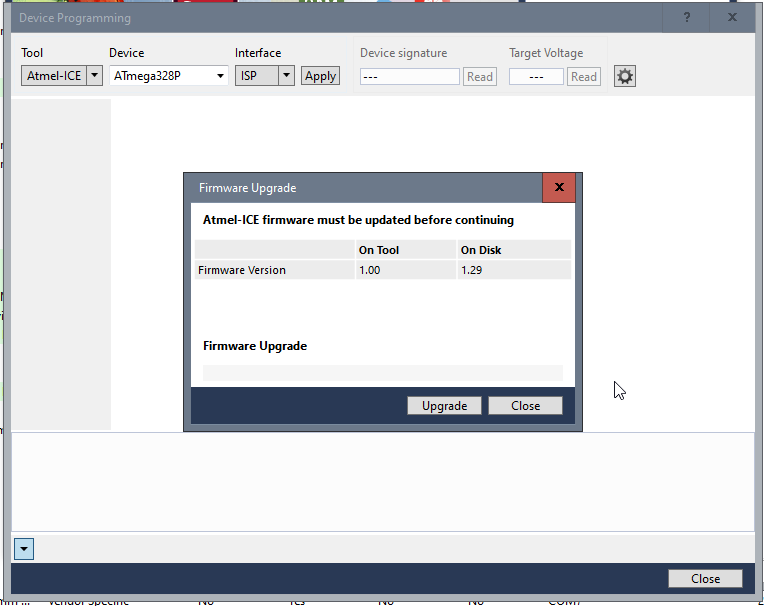Open the Tool dropdown showing Atmel-ICE
This screenshot has width=764, height=606.
point(62,76)
